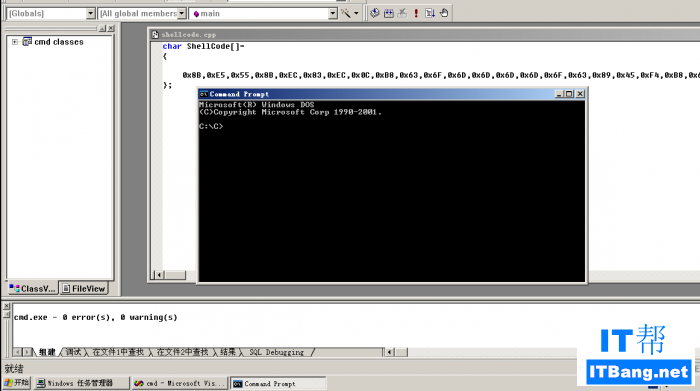Click the Compile icon in build toolbar
This screenshot has width=700, height=391.
click(x=375, y=13)
